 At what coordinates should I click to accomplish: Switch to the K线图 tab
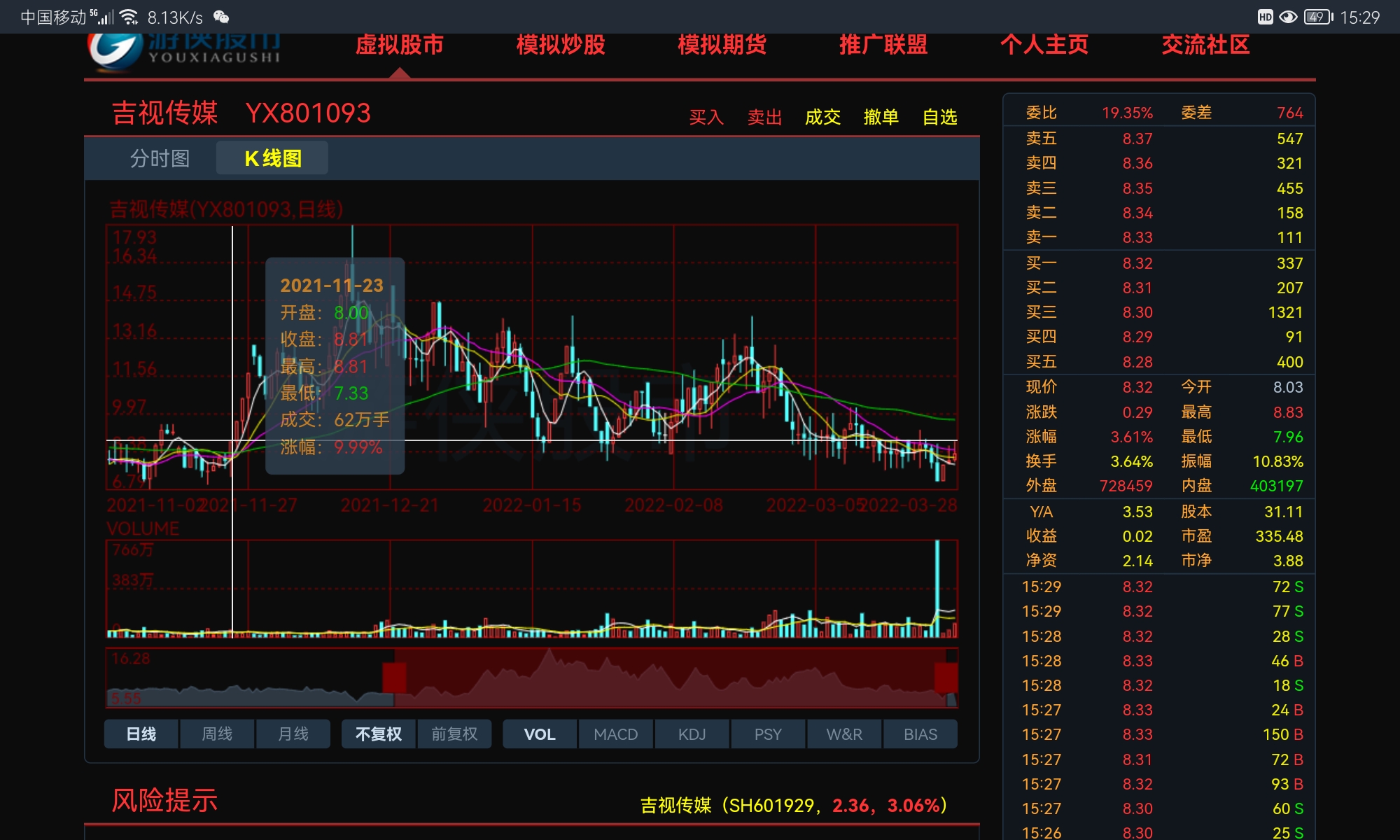272,158
